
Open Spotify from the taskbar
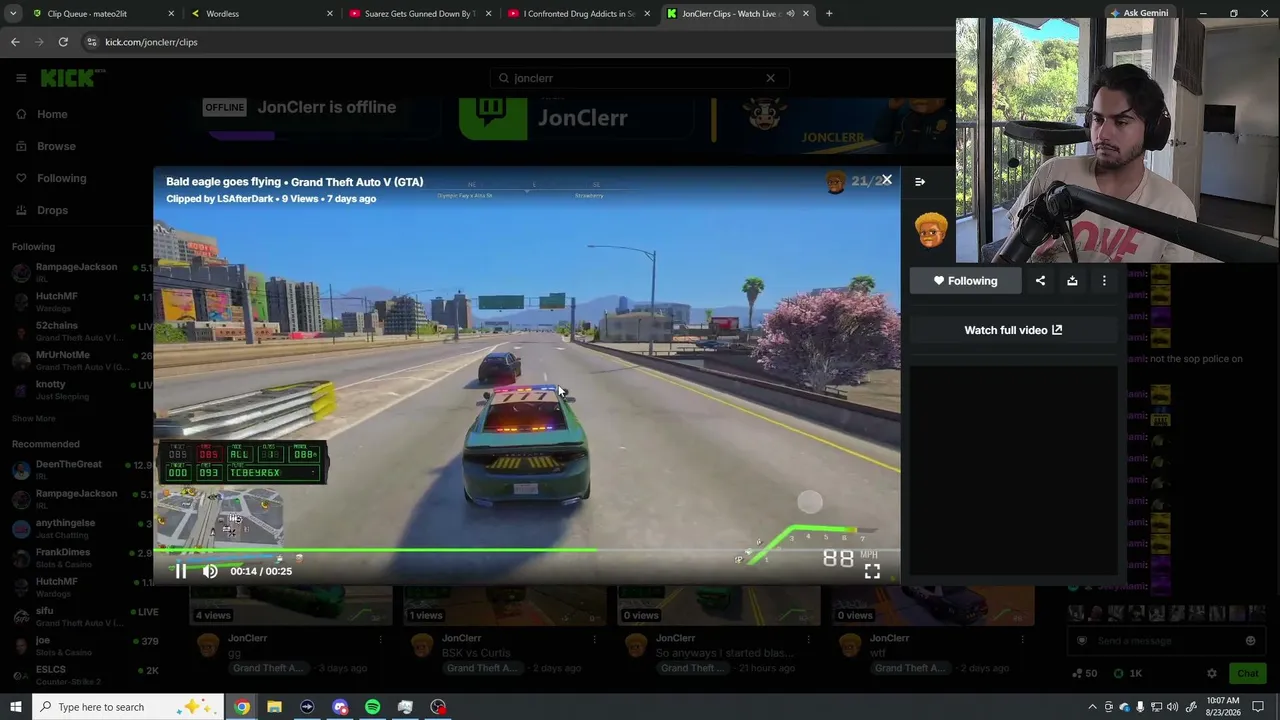[372, 707]
